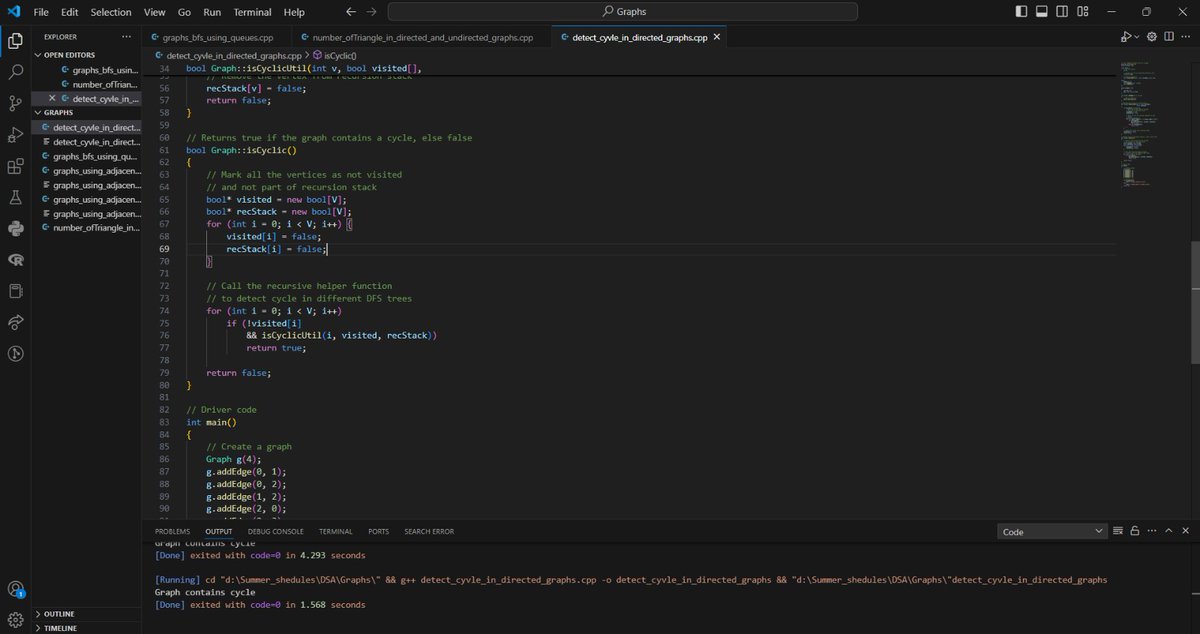1200x634 pixels.
Task: Open the Python extension view
Action: pos(16,228)
